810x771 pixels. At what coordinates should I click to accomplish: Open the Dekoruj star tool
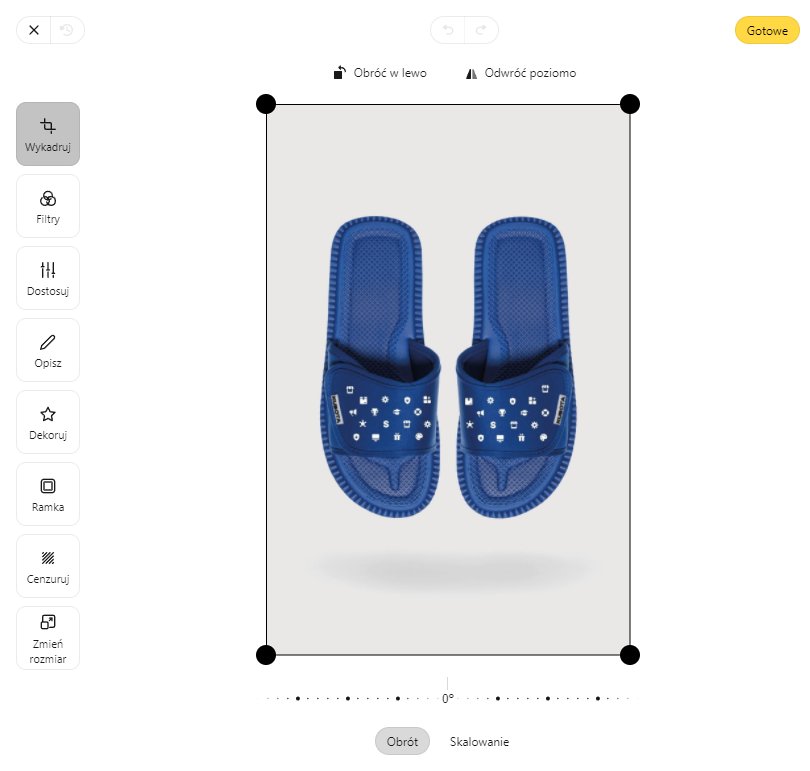48,422
